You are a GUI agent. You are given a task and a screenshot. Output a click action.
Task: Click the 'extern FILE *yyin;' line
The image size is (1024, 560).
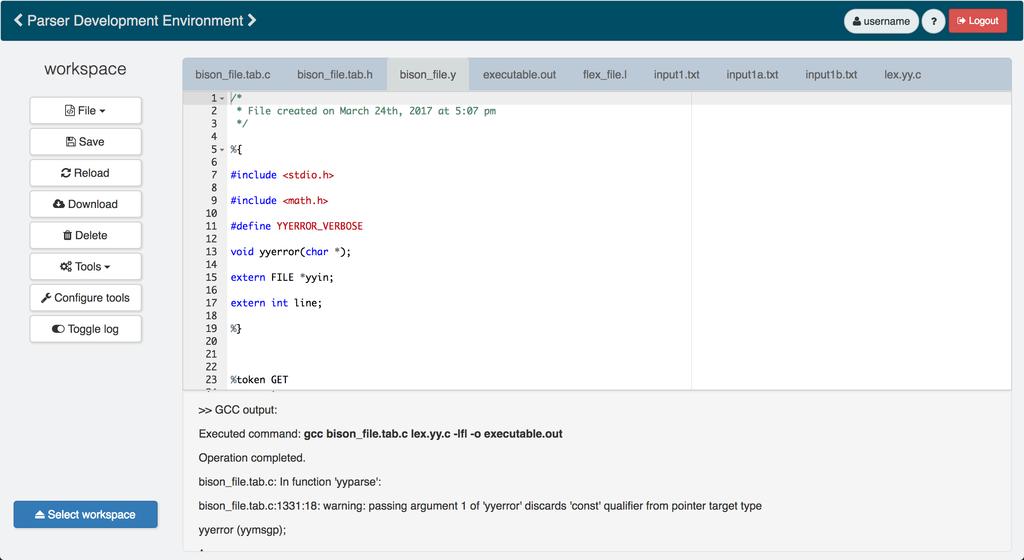click(x=282, y=277)
